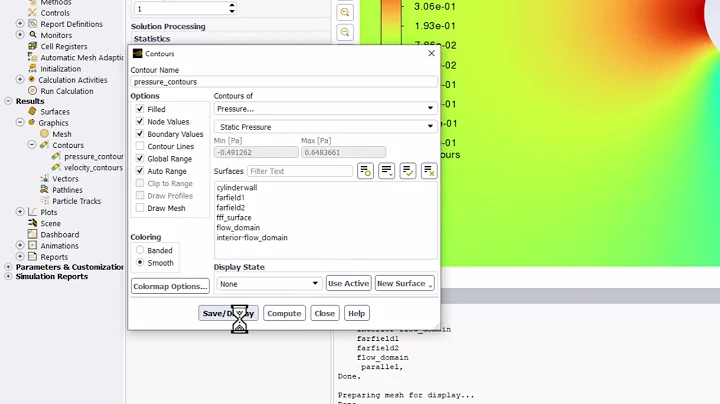Click the Plots chart icon

coord(32,212)
